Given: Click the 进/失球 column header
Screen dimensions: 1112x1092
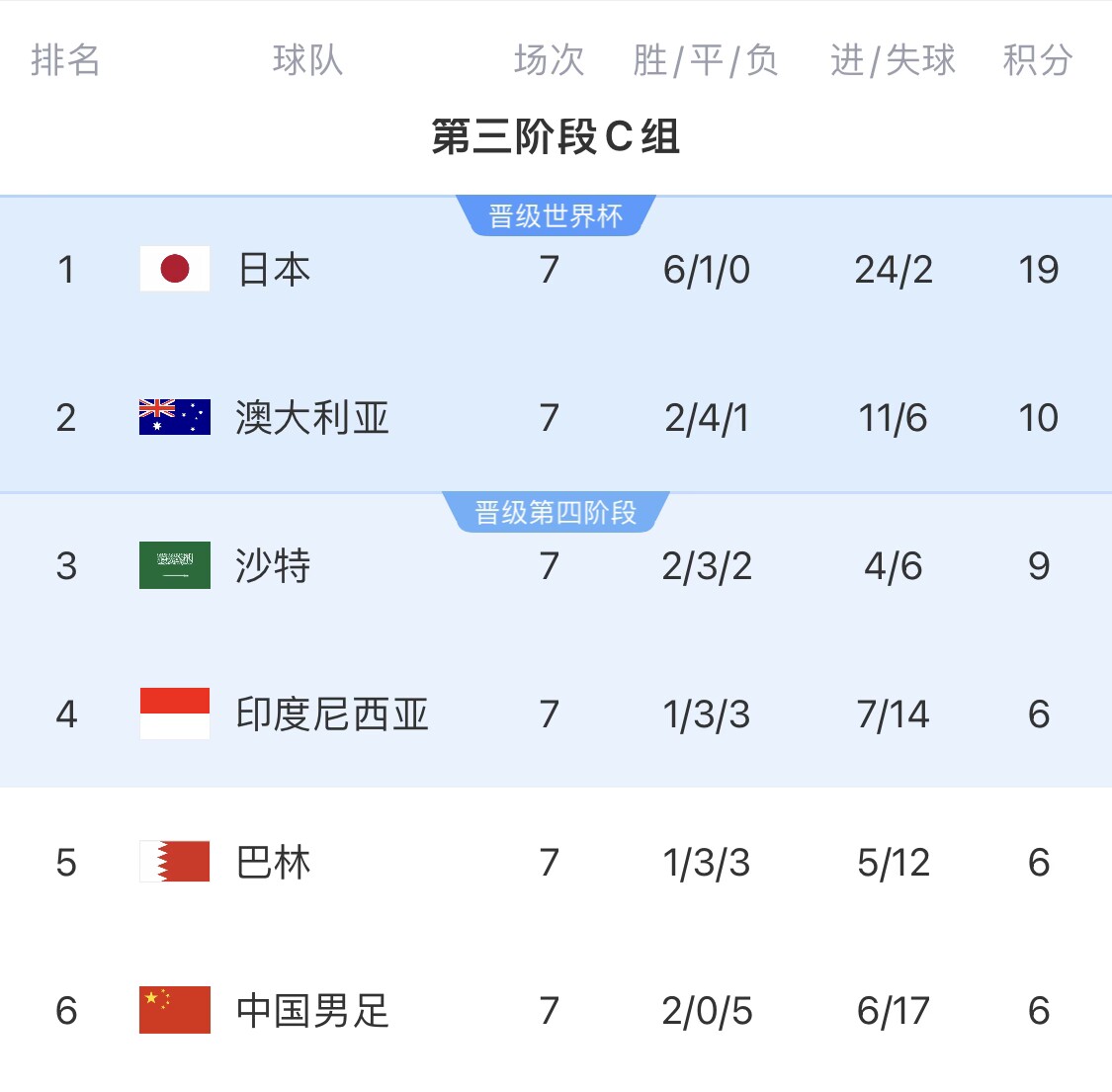Looking at the screenshot, I should coord(893,60).
